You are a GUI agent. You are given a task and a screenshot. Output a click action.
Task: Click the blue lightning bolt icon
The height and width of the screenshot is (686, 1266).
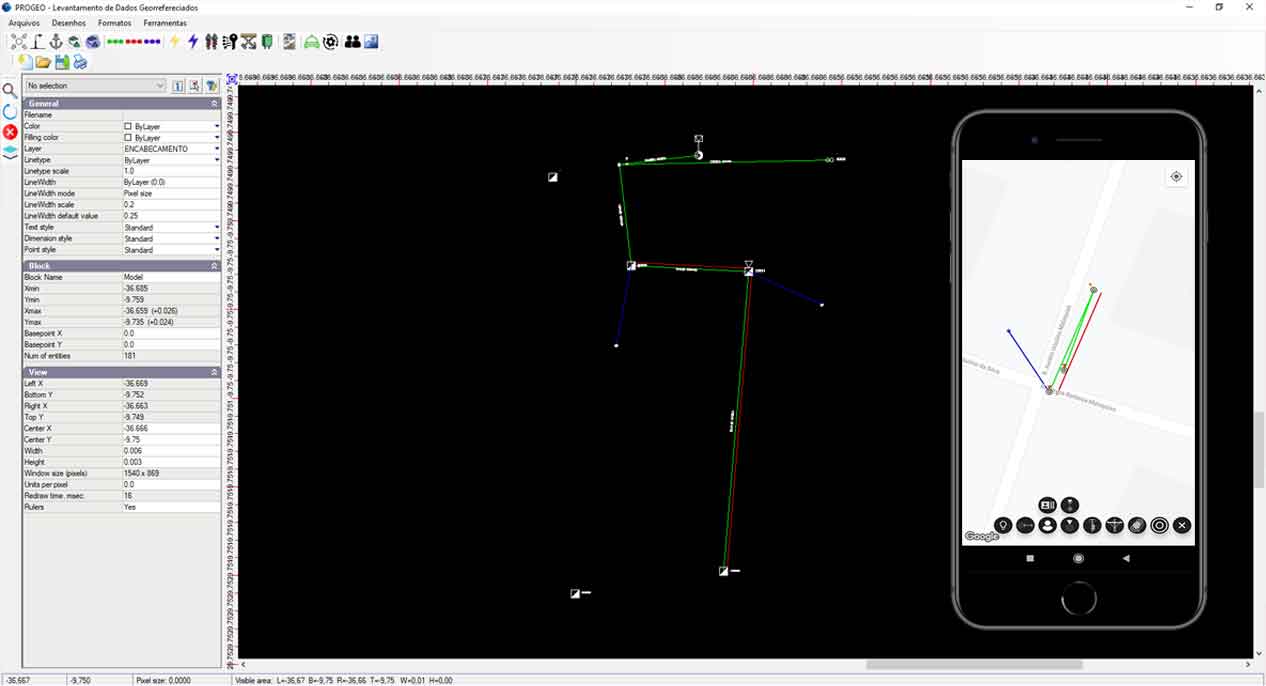point(193,42)
